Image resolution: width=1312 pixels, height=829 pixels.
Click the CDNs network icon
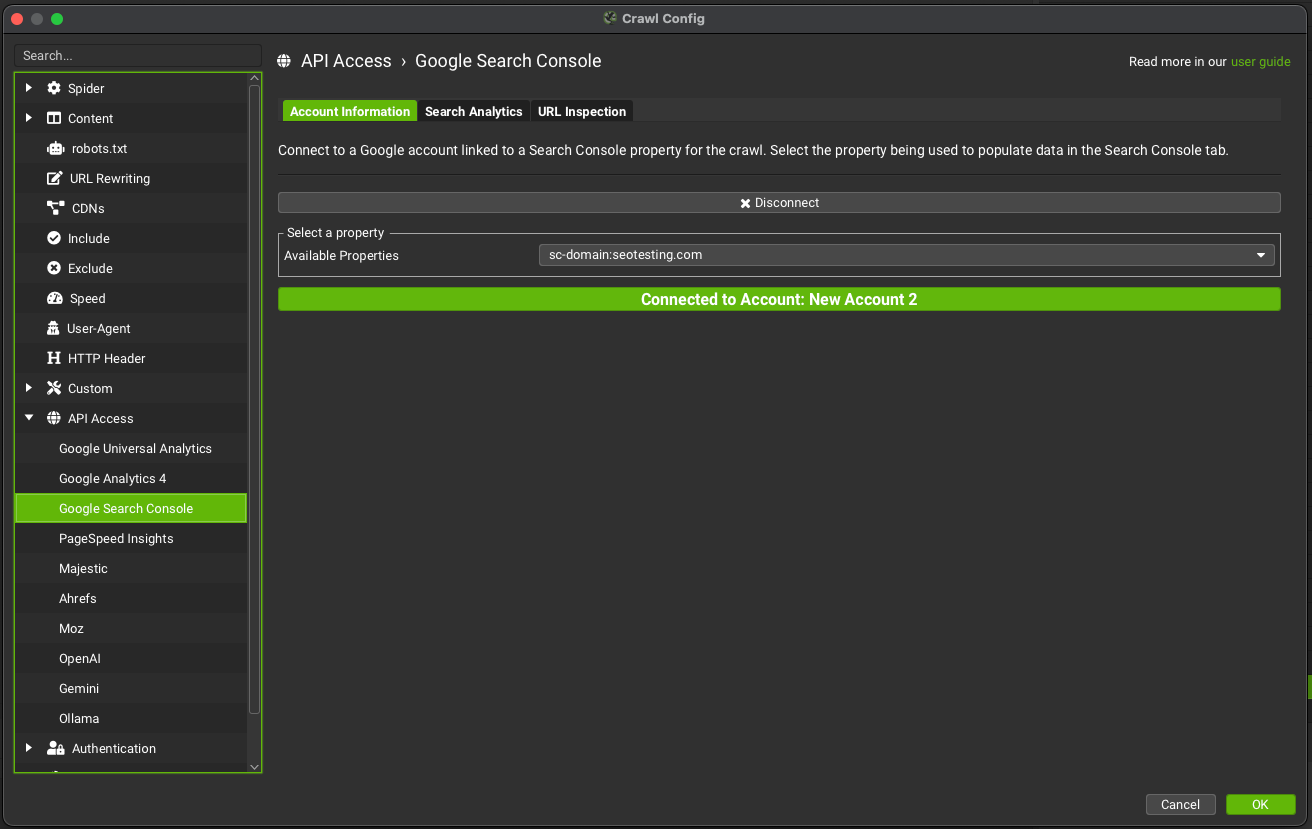click(56, 208)
